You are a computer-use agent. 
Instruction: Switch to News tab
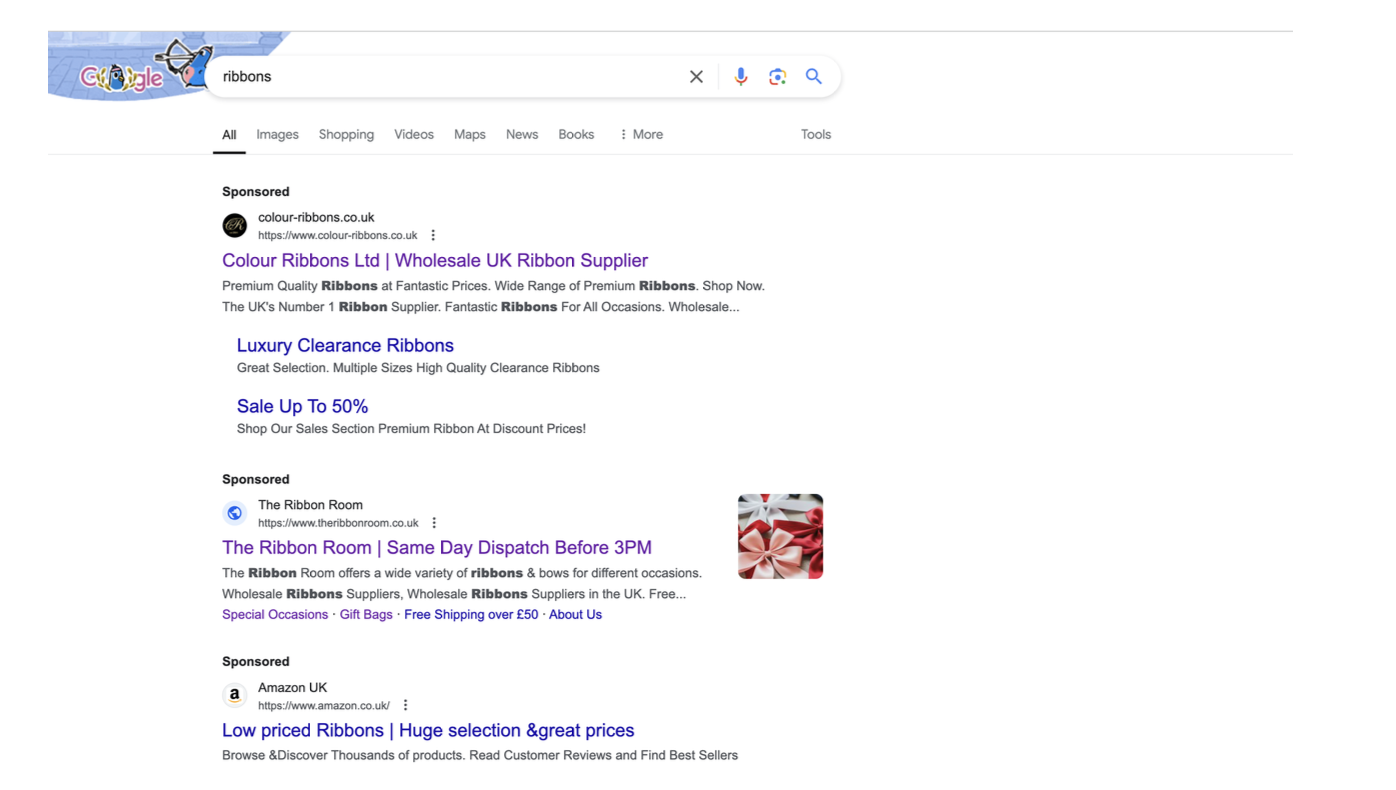point(522,135)
